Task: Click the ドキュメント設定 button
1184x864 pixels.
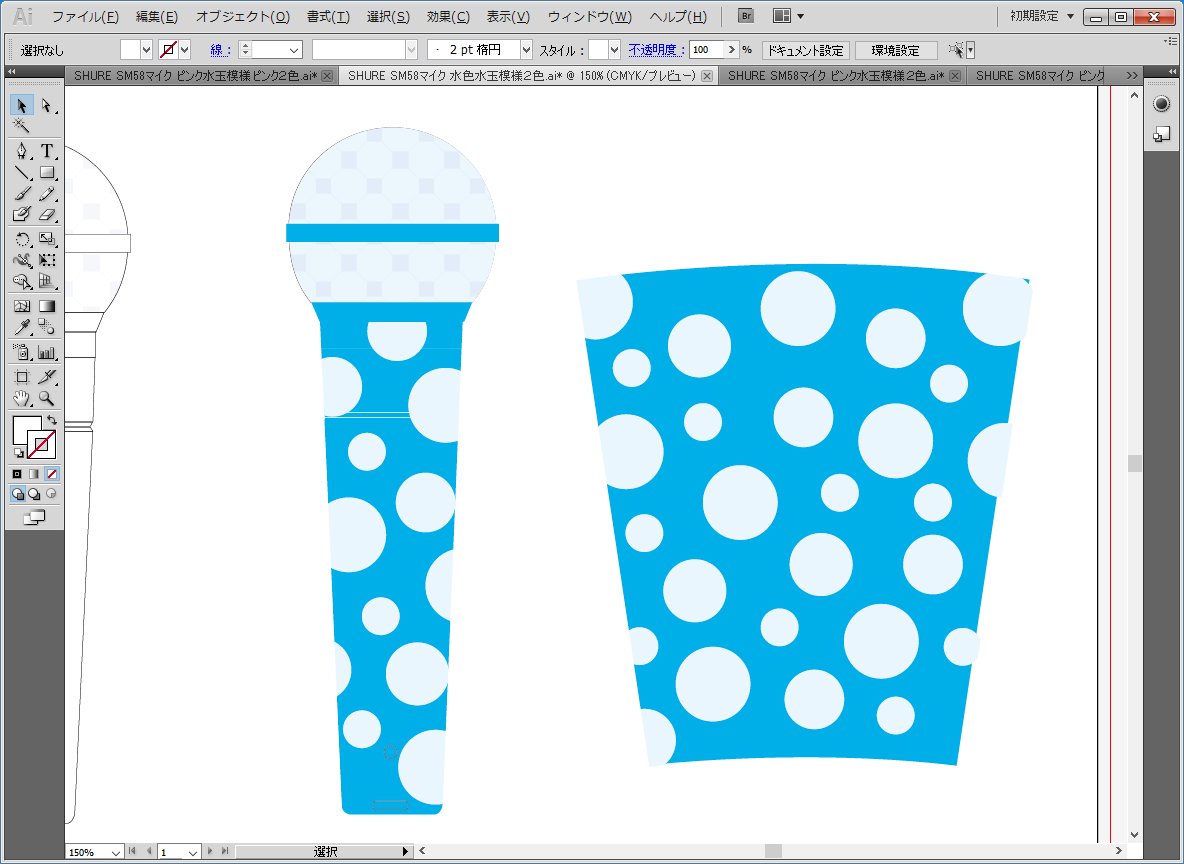Action: click(x=805, y=50)
